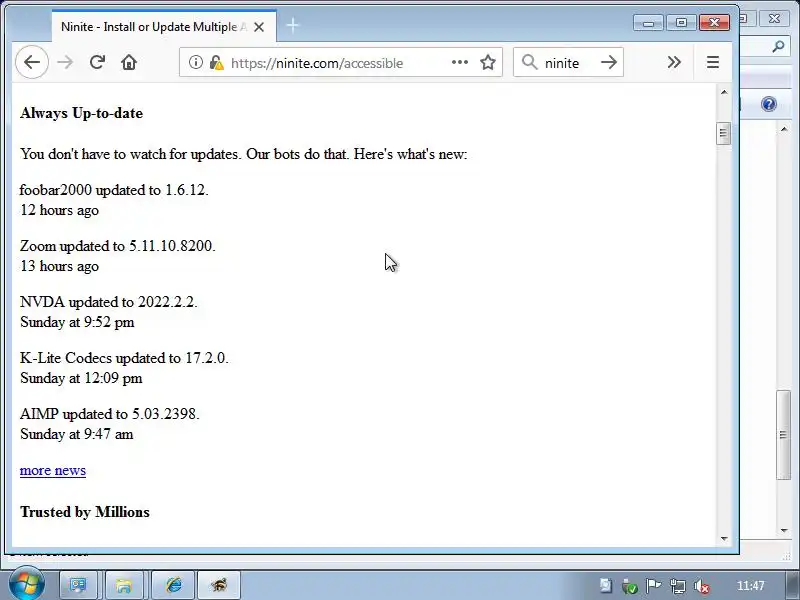Open the more news link
Viewport: 800px width, 600px height.
53,470
